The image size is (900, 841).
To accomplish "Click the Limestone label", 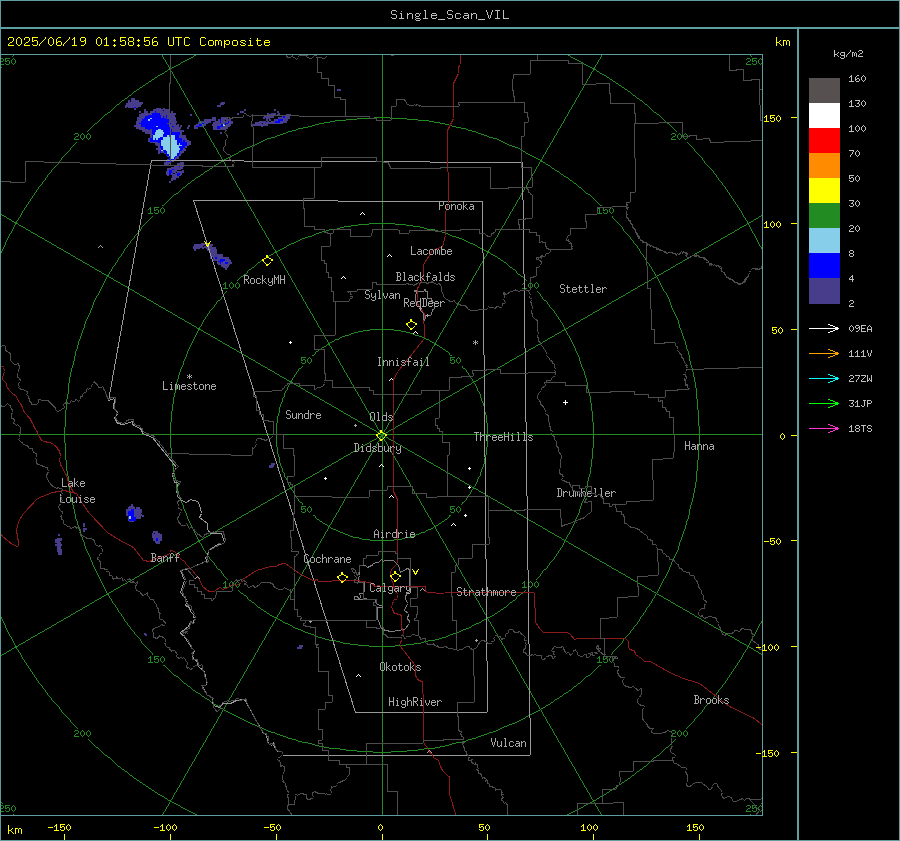I will pyautogui.click(x=189, y=386).
